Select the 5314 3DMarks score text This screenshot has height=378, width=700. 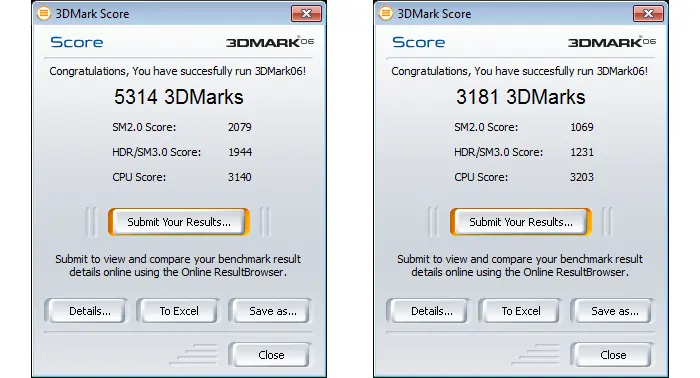[x=179, y=97]
